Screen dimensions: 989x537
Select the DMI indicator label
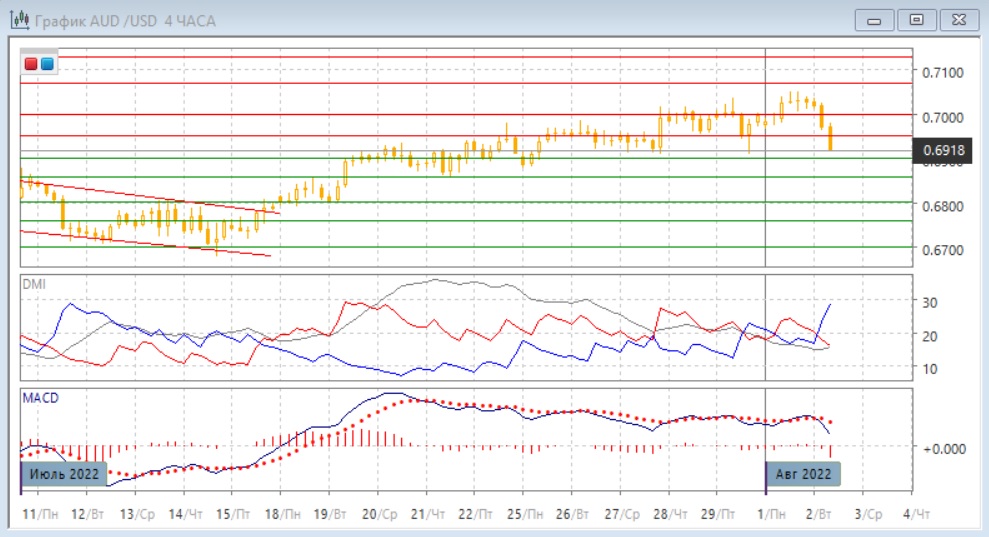coord(34,284)
